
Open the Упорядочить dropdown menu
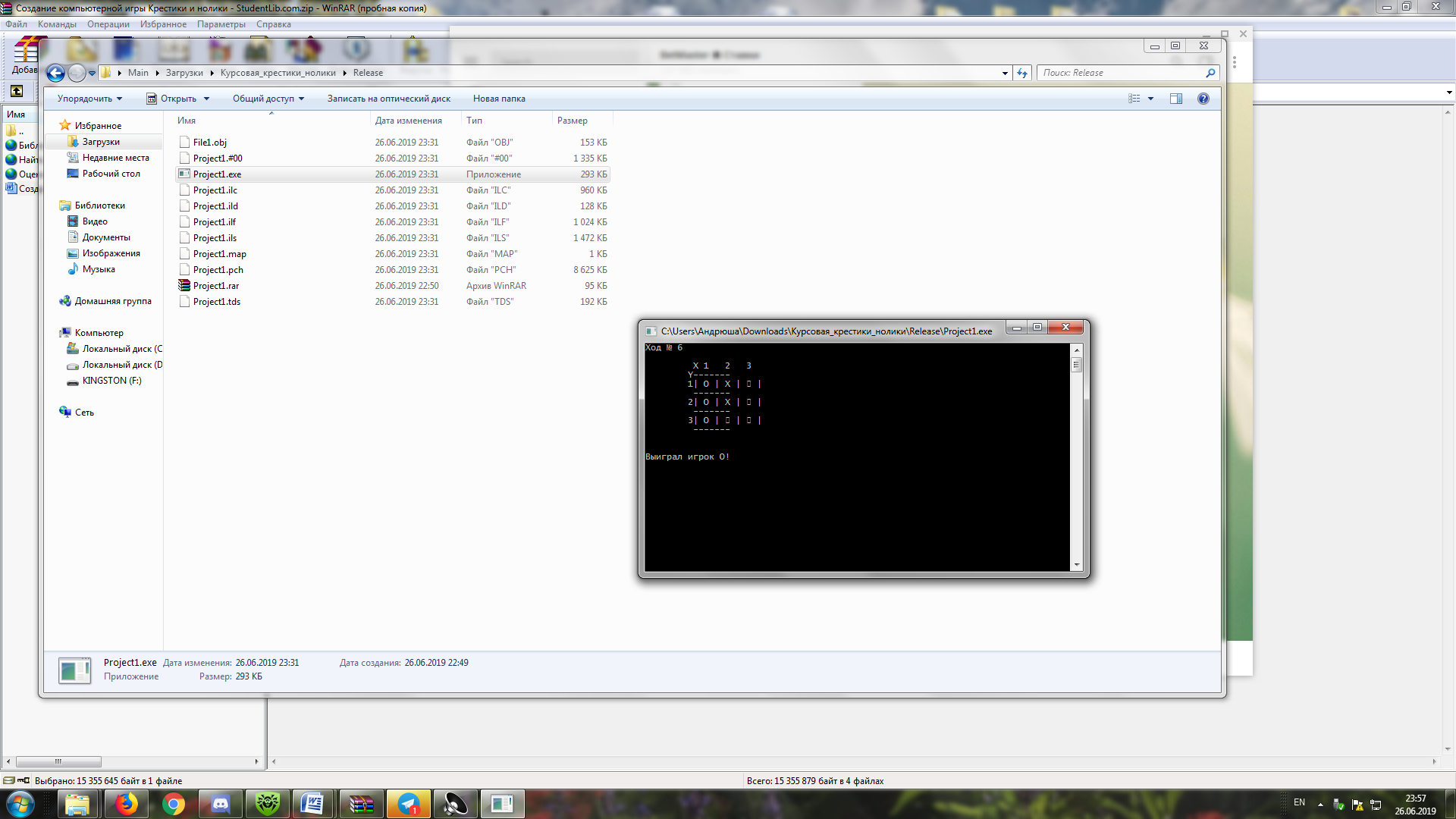click(89, 99)
